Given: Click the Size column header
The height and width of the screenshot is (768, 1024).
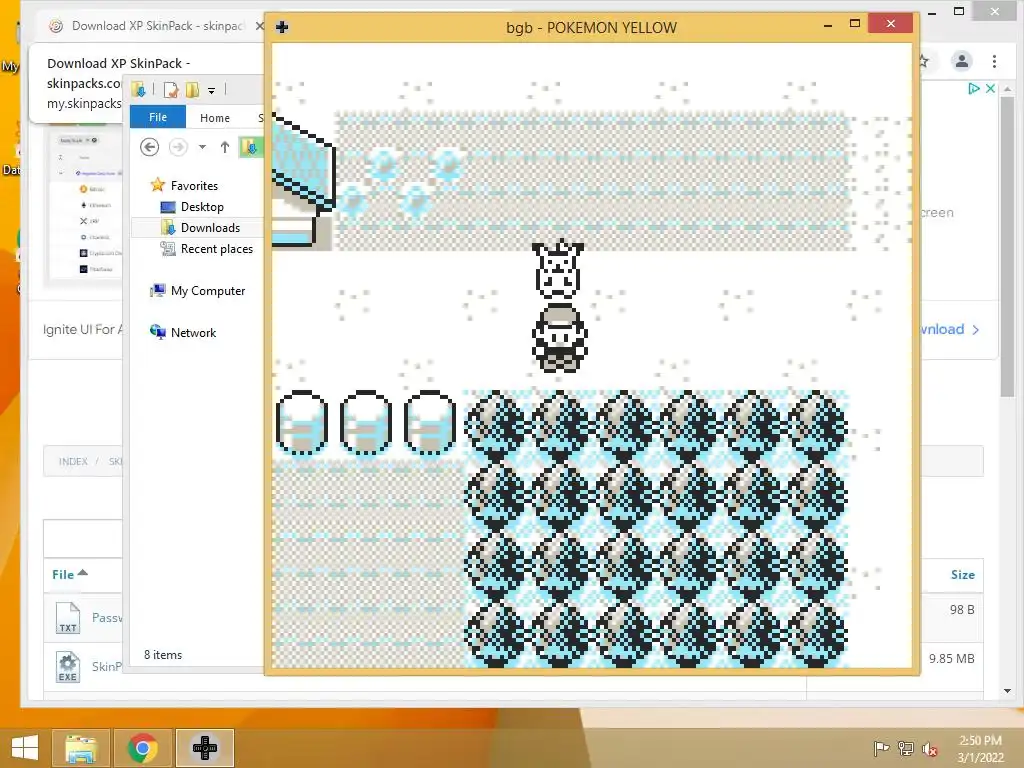Looking at the screenshot, I should click(963, 575).
